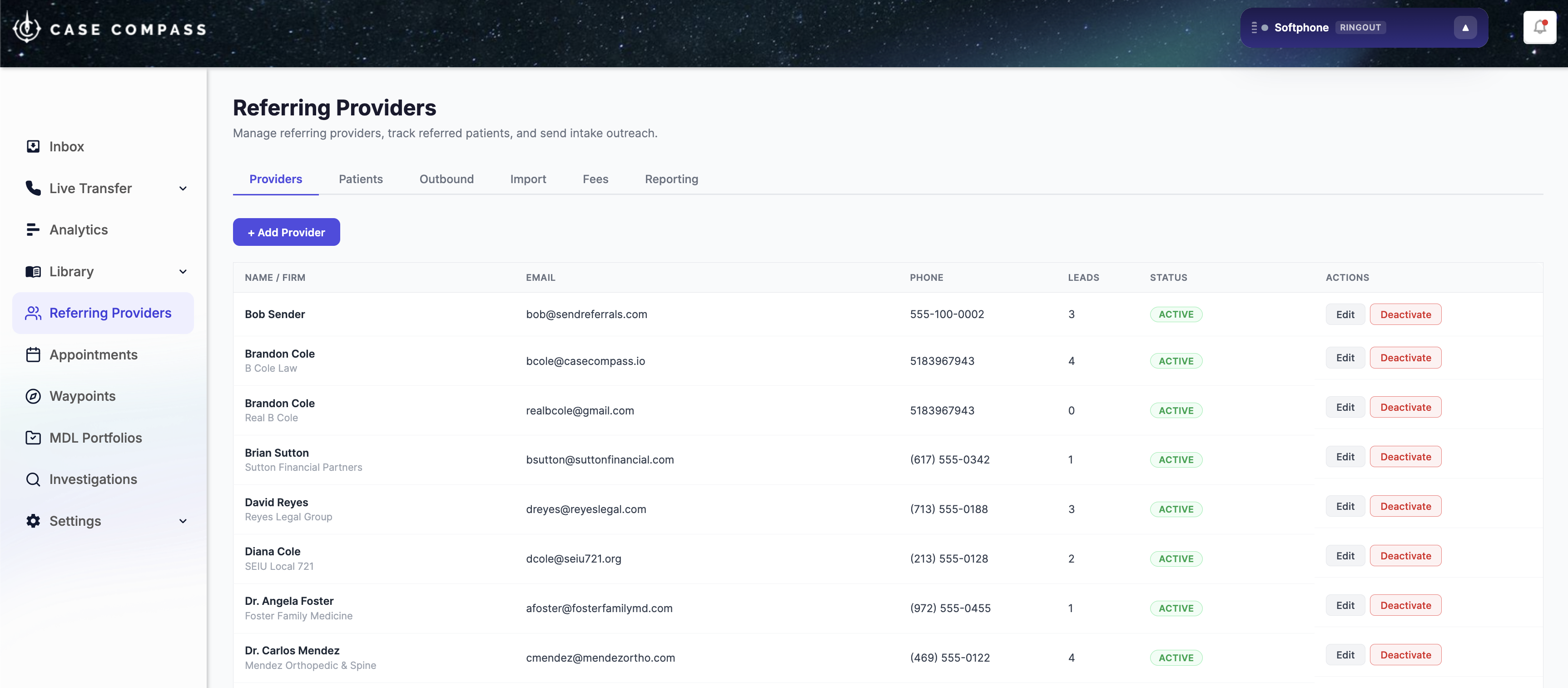
Task: Deactivate the Brian Sutton provider
Action: click(1405, 457)
